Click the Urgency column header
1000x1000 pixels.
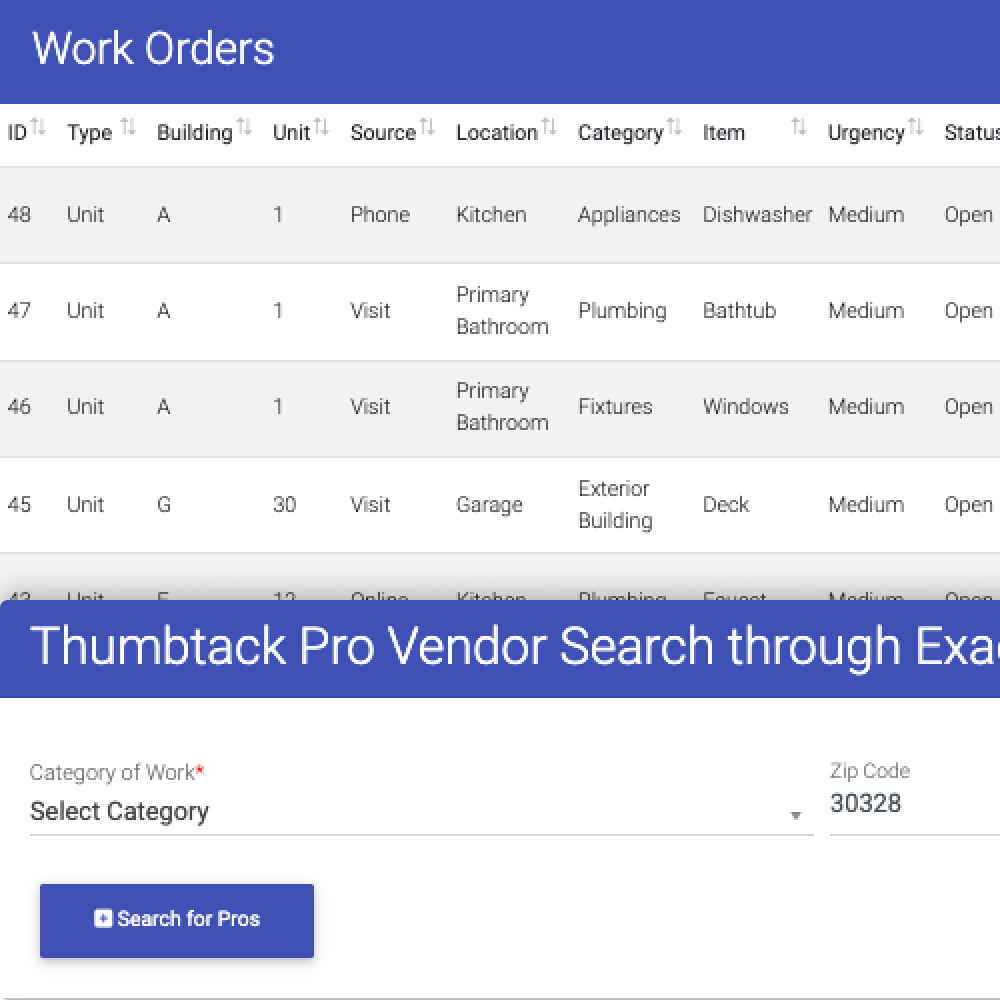(866, 133)
